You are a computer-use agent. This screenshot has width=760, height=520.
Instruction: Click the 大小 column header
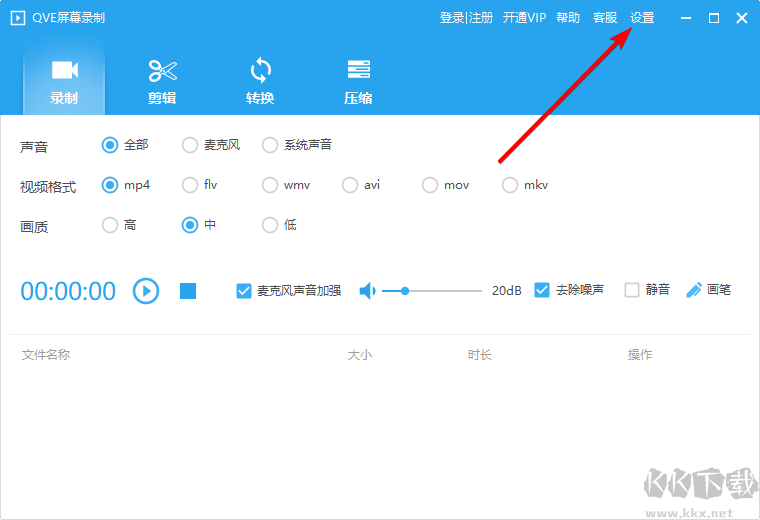coord(360,355)
